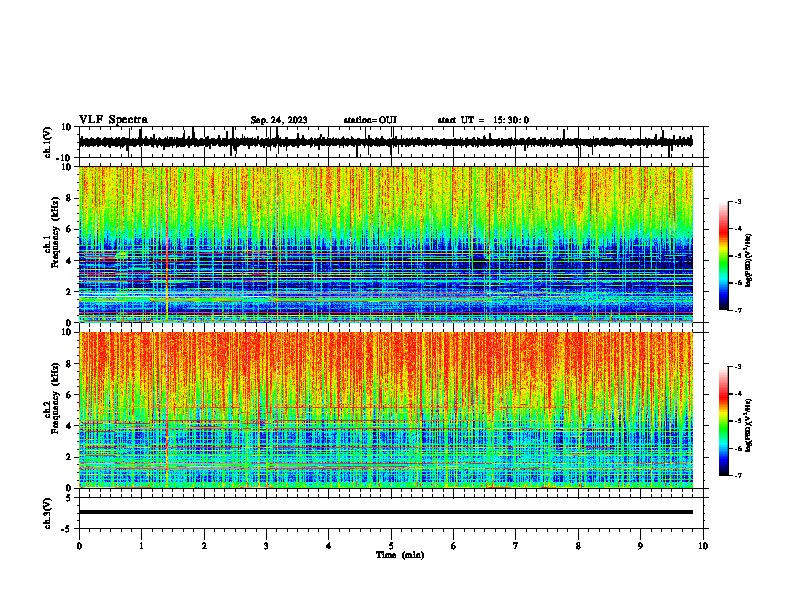This screenshot has width=792, height=612.
Task: Click the ch.2 colorbar 'log(PSD)(V²/Hz)' label
Action: click(749, 425)
